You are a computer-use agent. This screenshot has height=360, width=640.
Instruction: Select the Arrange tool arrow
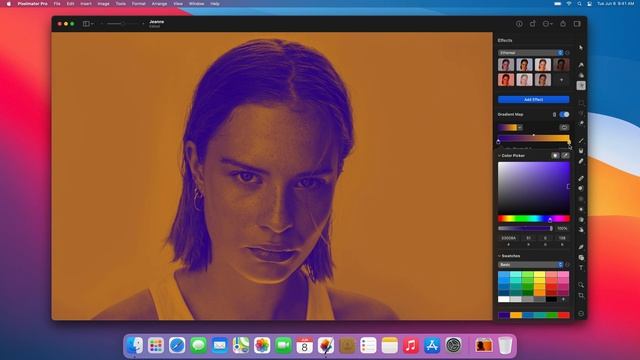point(581,48)
